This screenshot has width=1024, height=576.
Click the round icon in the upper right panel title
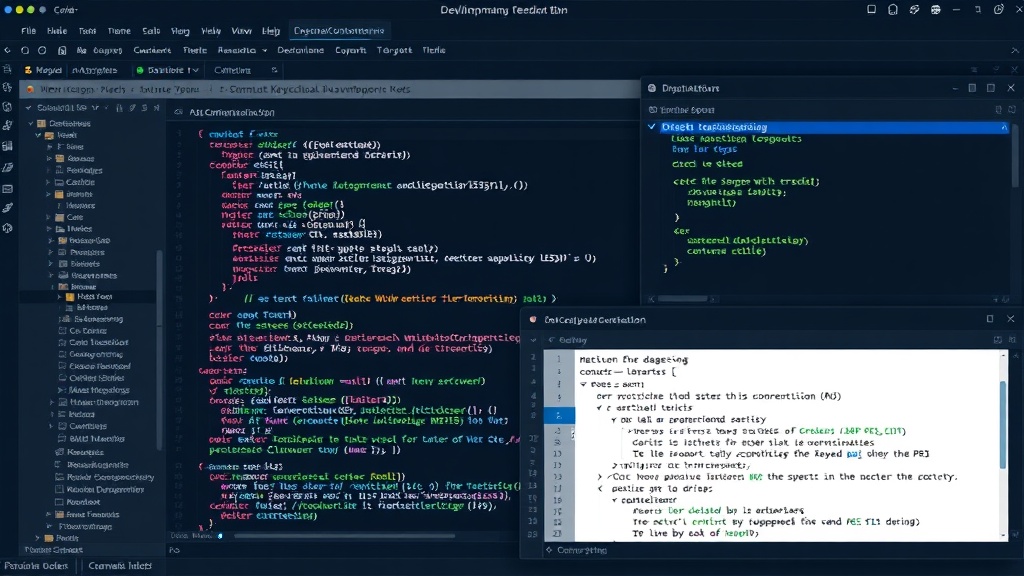[652, 88]
